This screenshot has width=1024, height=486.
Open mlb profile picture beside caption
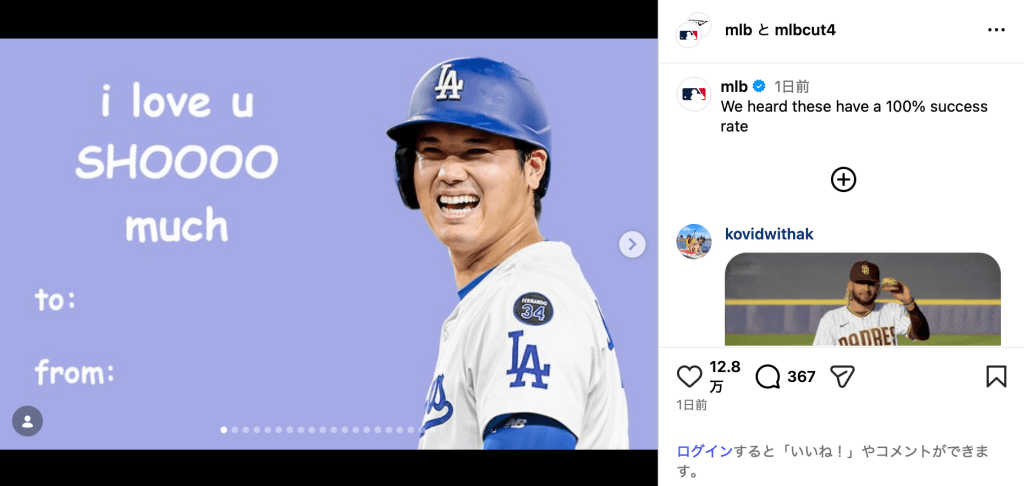[694, 94]
